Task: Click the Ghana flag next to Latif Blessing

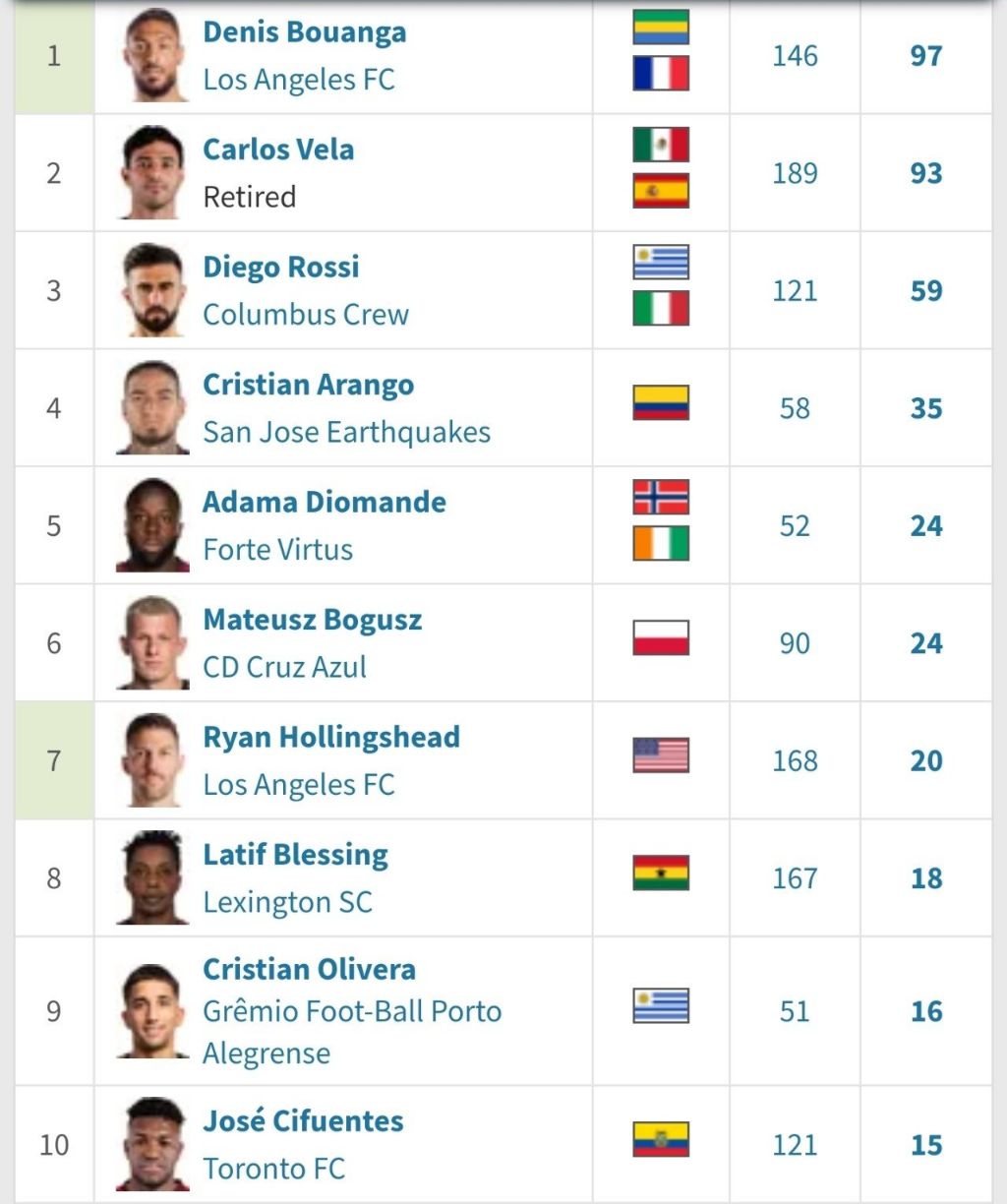Action: point(660,873)
